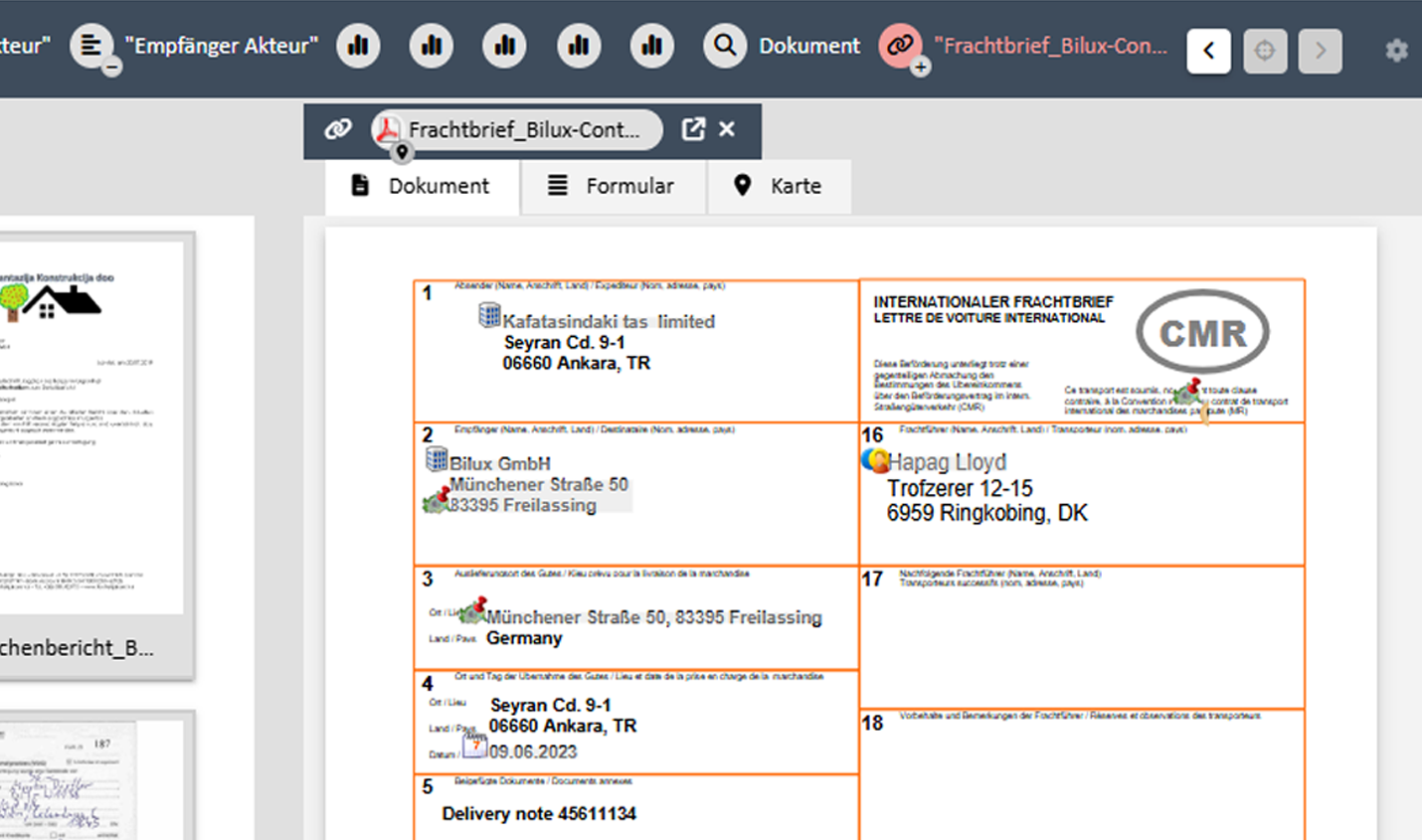
Task: Go back with the left chevron button
Action: pos(1209,51)
